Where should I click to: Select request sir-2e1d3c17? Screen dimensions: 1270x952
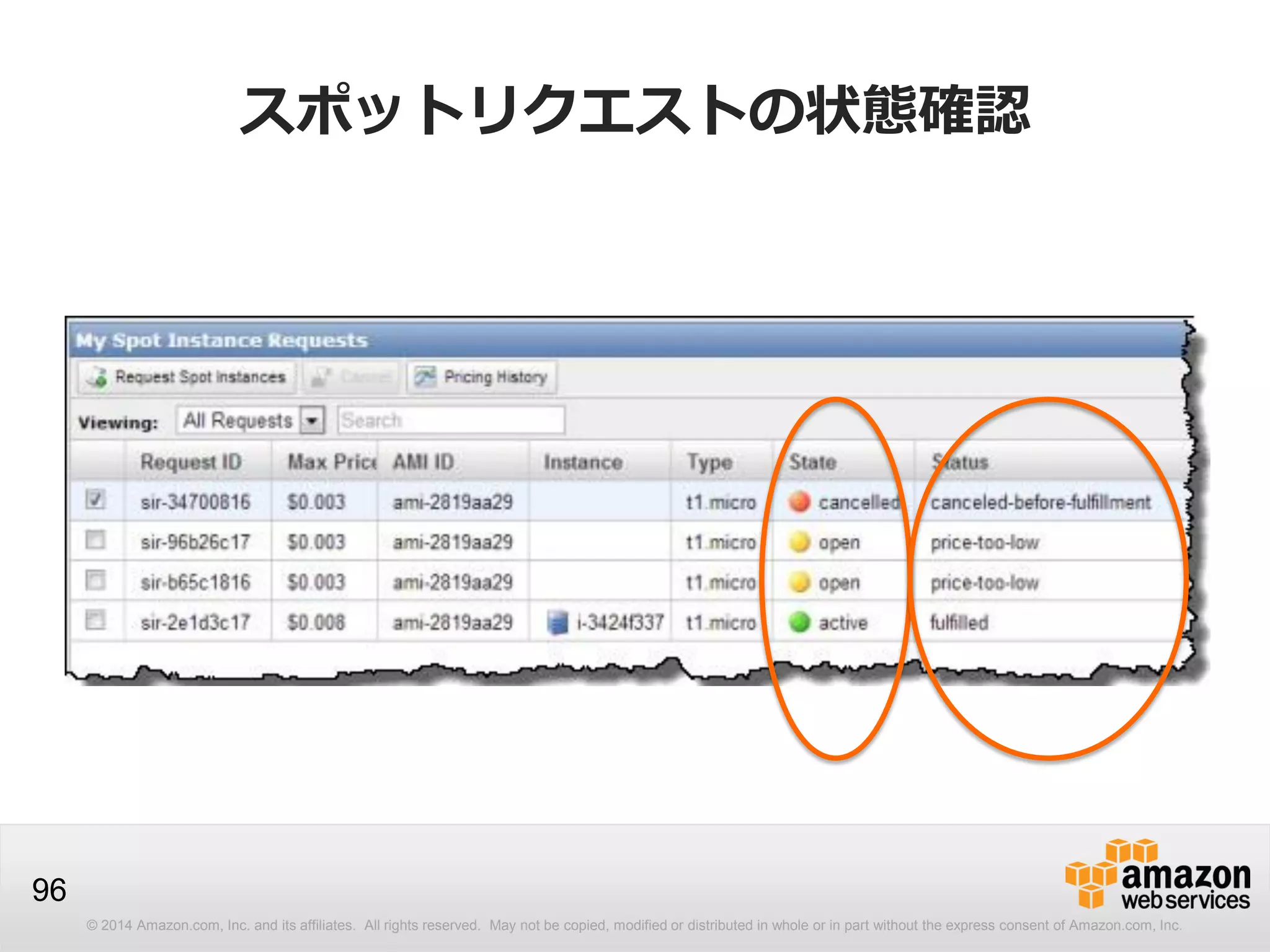195,622
